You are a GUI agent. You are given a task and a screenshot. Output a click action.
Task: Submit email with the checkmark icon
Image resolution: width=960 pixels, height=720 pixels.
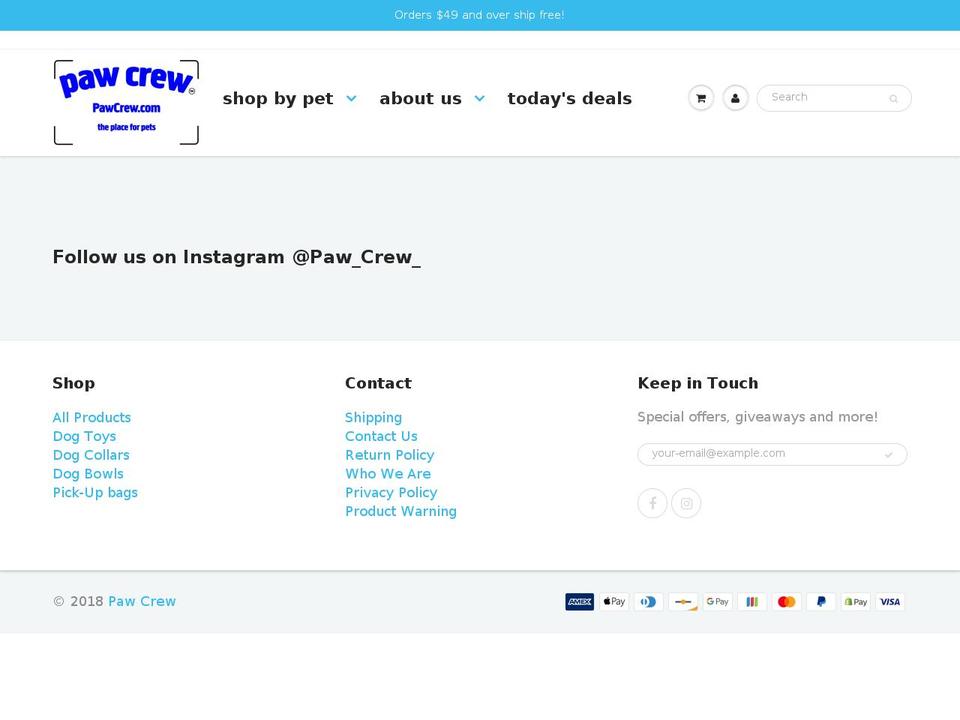[888, 454]
